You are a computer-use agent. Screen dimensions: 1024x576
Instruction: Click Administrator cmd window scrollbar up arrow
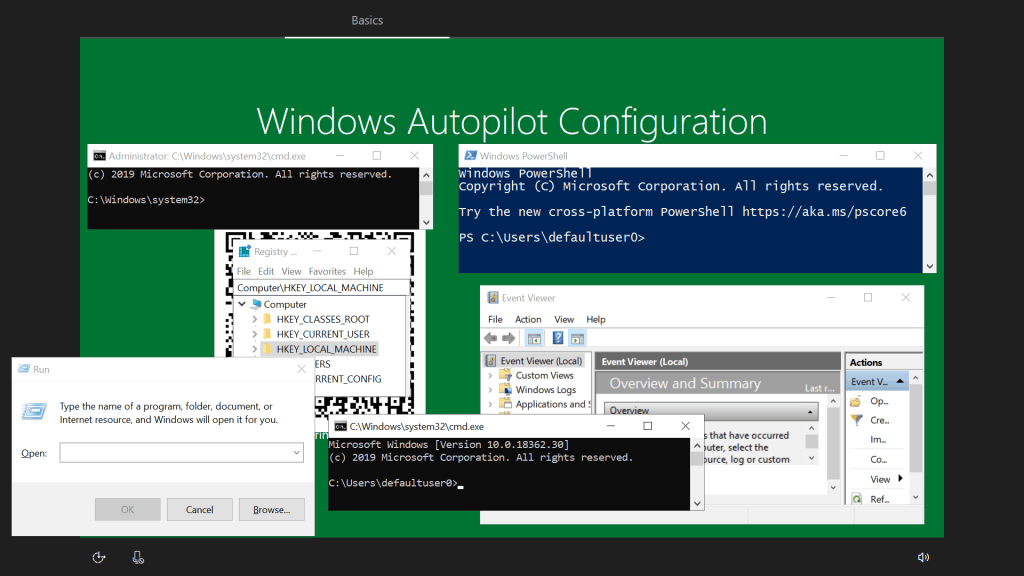tap(426, 175)
